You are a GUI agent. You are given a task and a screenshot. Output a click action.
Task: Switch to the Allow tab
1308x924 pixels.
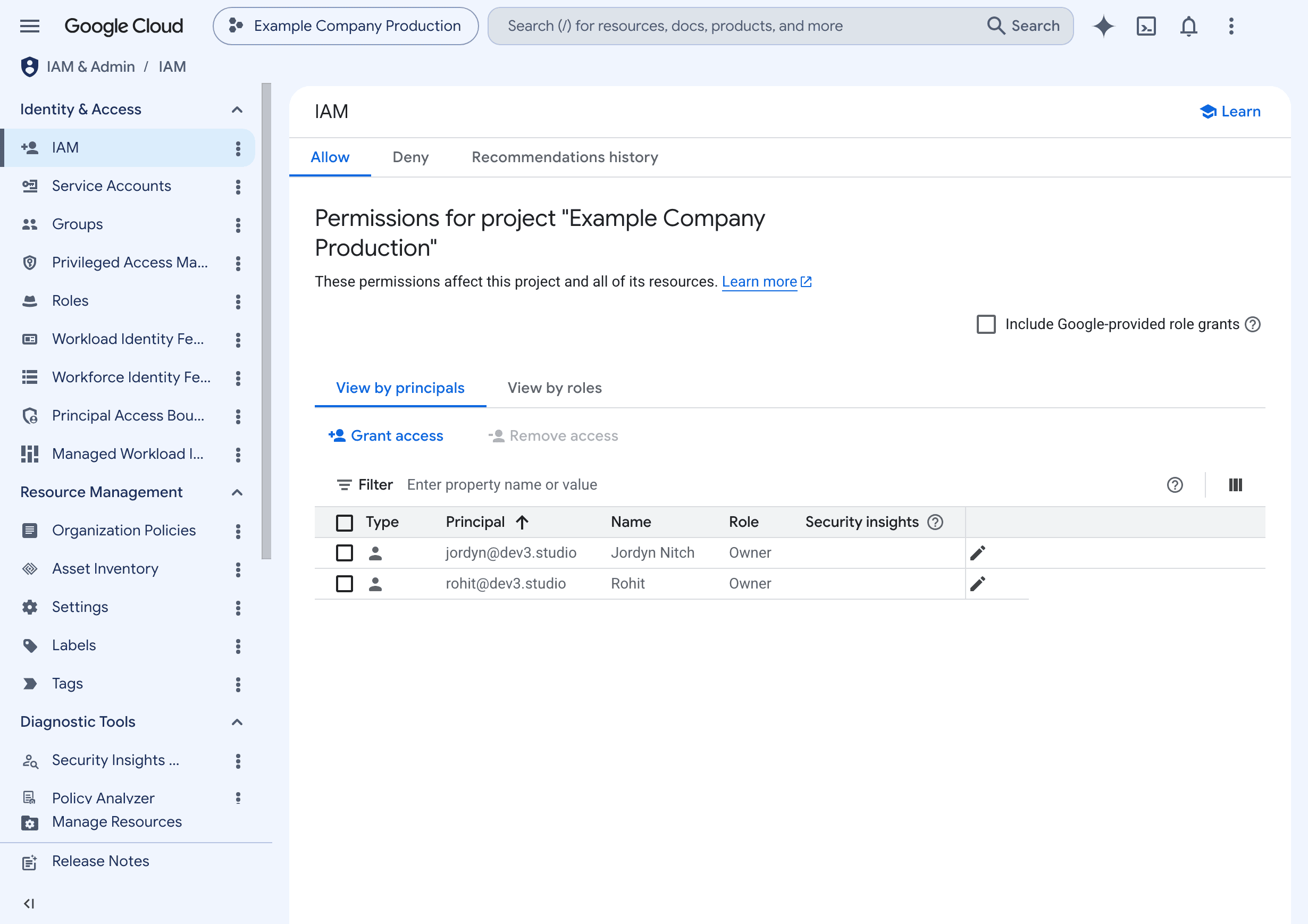pos(330,157)
